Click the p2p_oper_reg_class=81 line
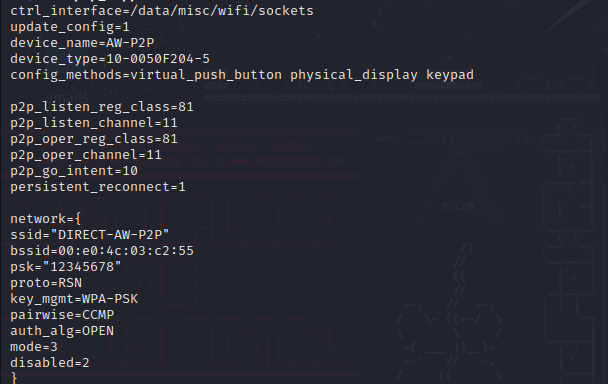 click(94, 139)
